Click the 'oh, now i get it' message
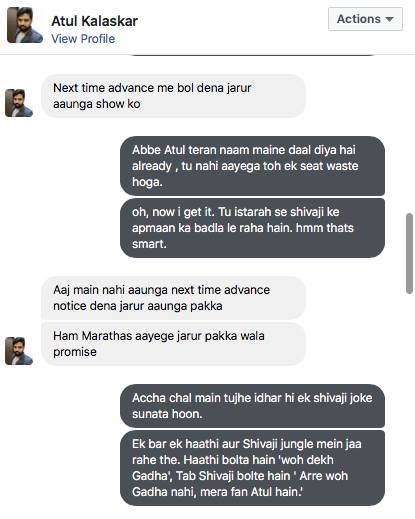The image size is (415, 519). 252,228
